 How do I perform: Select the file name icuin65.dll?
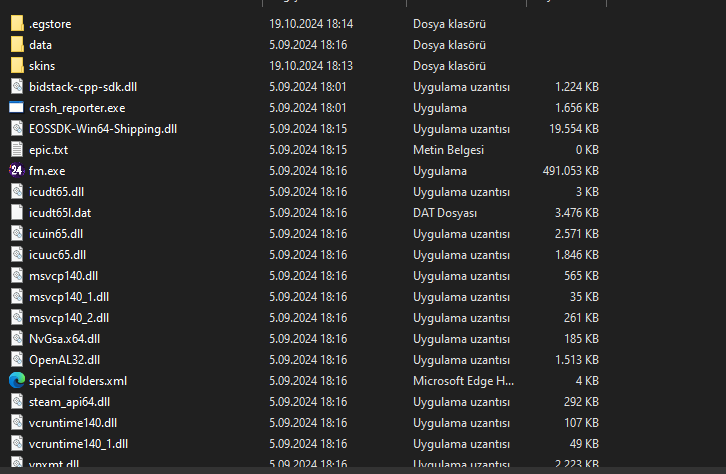(56, 234)
